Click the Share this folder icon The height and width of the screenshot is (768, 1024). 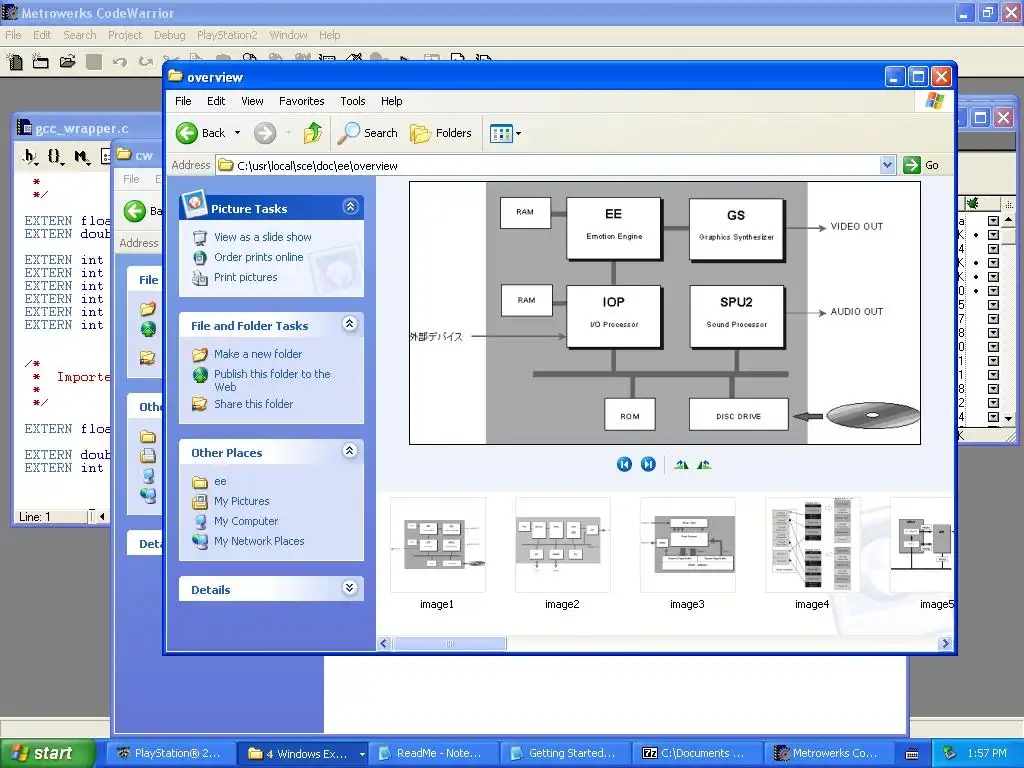200,404
